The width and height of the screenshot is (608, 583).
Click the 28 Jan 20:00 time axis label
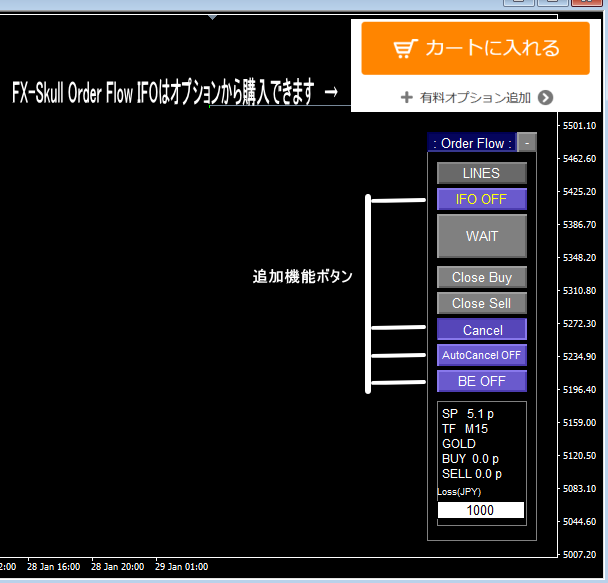tap(118, 567)
